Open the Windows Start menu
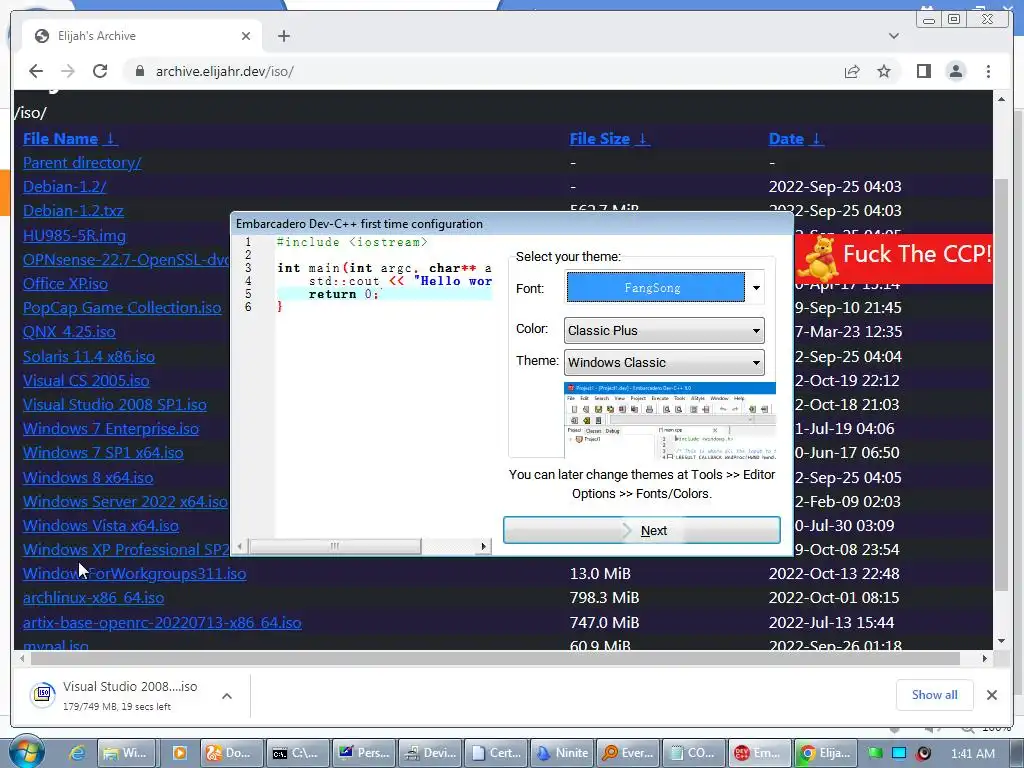The image size is (1024, 768). (27, 752)
